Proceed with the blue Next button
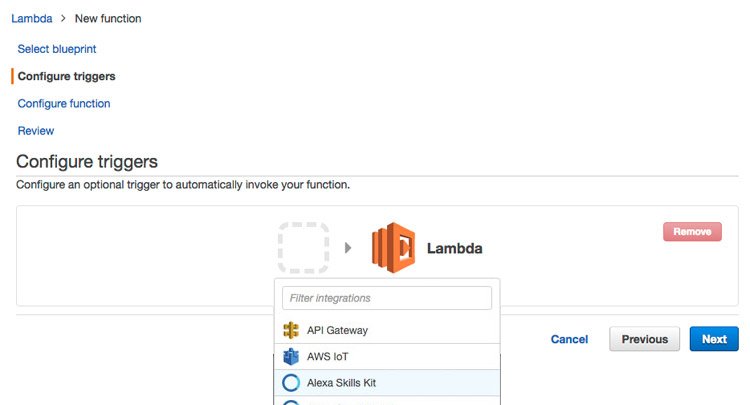The image size is (750, 405). 714,339
